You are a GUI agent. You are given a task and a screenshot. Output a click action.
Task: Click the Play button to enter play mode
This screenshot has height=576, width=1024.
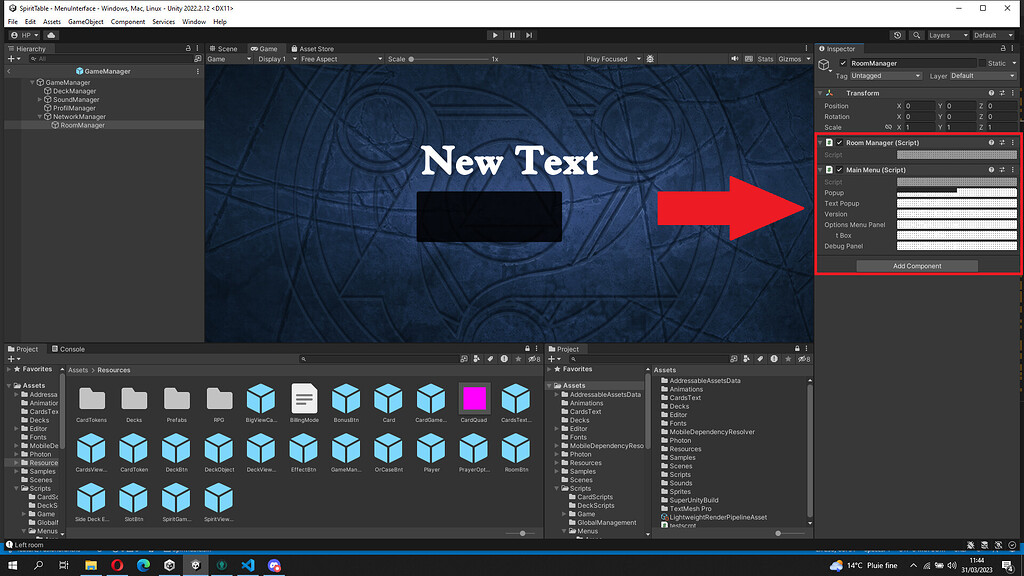click(x=495, y=34)
